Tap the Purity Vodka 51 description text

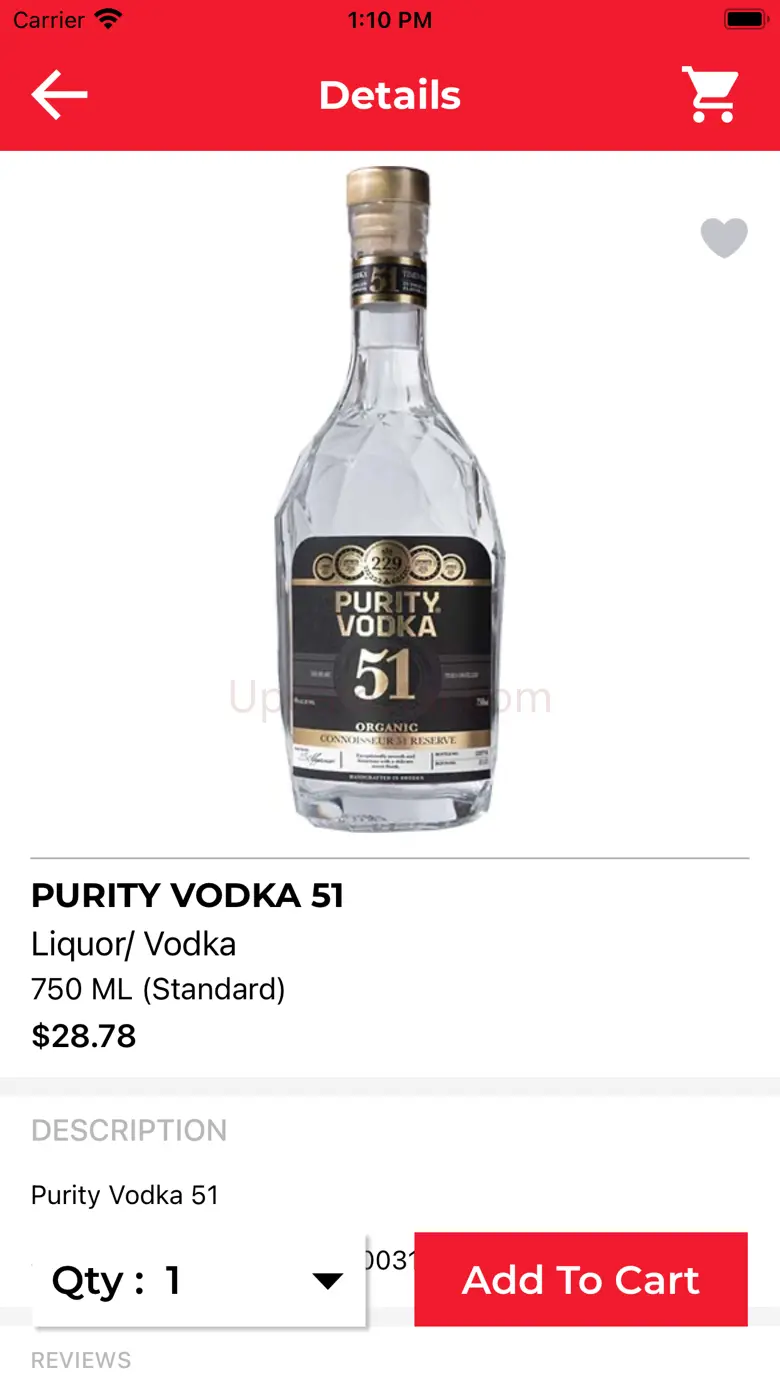pos(125,1195)
